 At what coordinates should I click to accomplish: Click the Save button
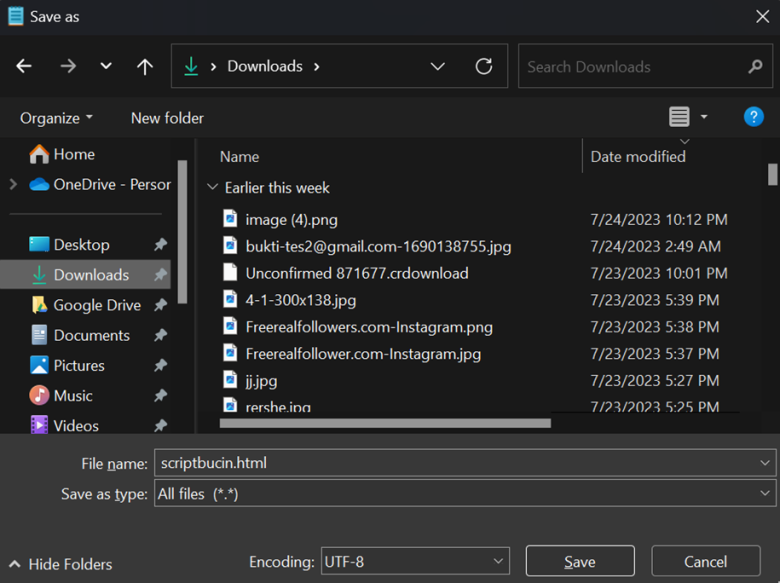[580, 562]
